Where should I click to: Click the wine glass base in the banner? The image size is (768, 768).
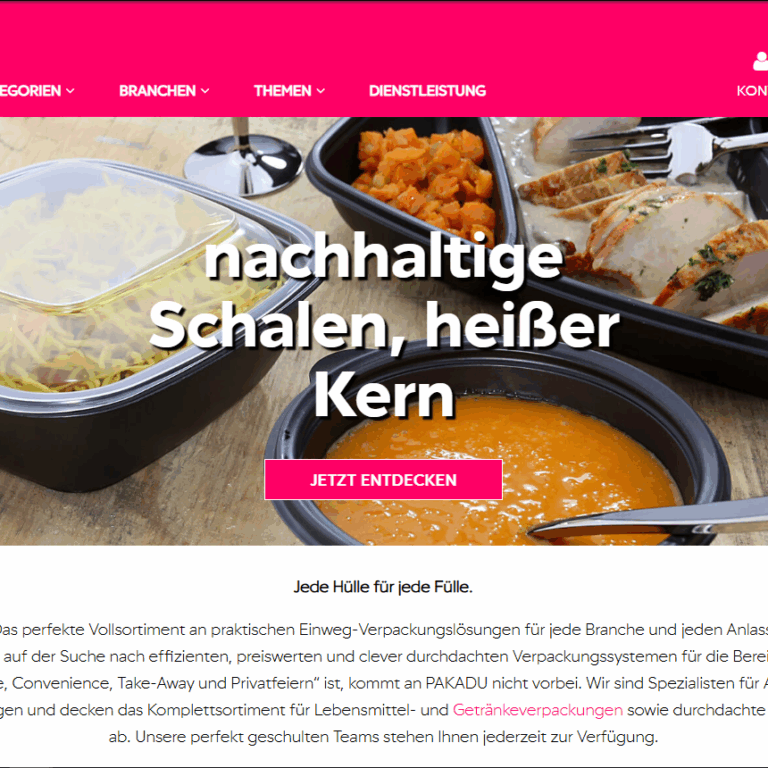243,162
